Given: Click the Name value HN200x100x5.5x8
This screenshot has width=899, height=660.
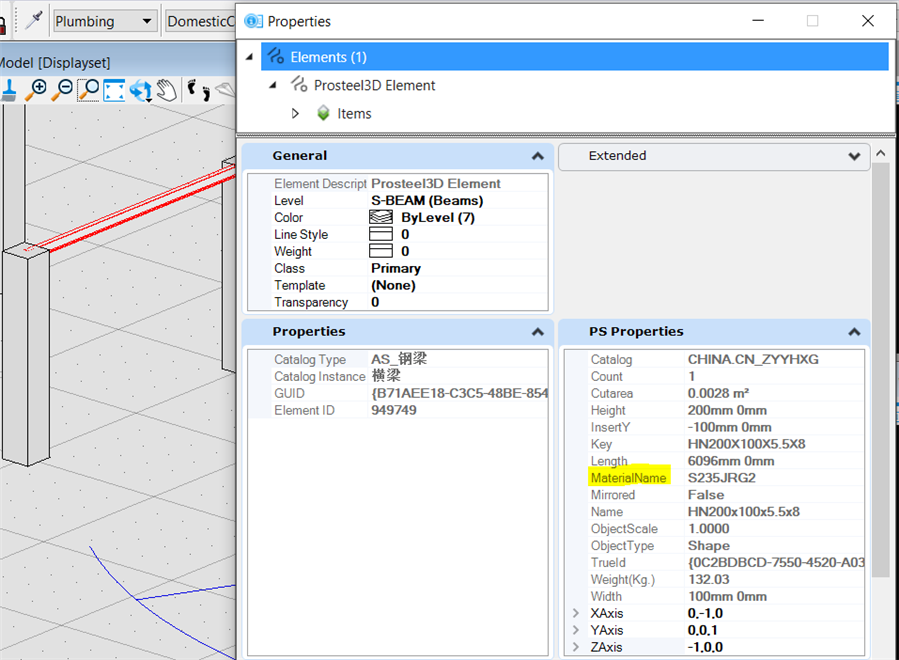Looking at the screenshot, I should pos(744,511).
